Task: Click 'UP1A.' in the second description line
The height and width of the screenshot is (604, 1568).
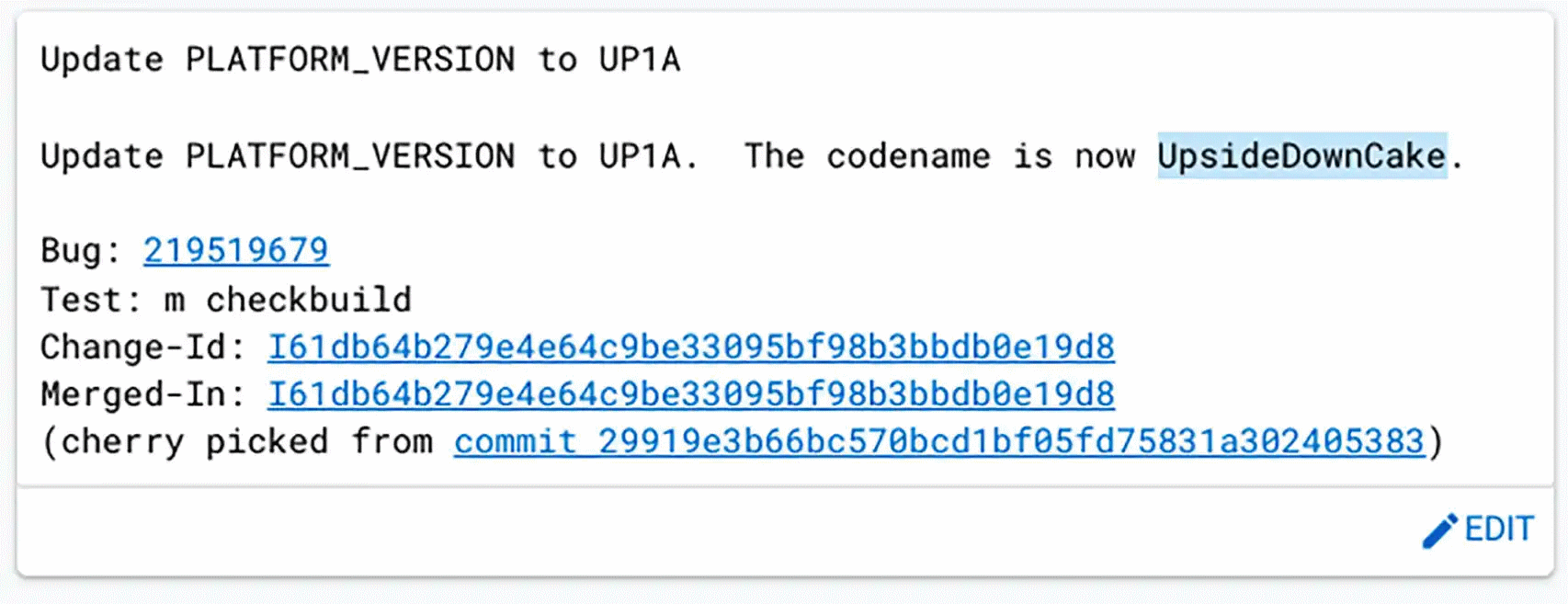Action: (648, 156)
